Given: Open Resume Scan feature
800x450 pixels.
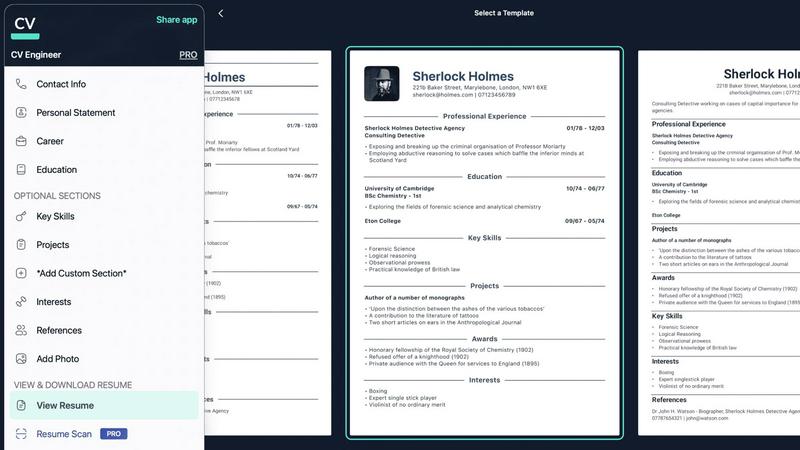Looking at the screenshot, I should click(x=104, y=434).
